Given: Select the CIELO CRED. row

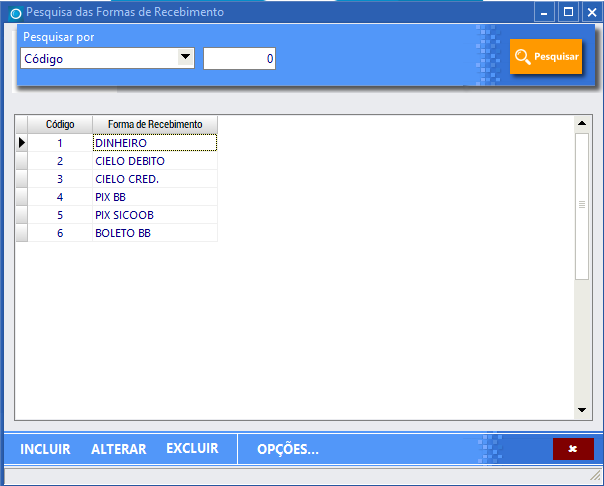Looking at the screenshot, I should (x=154, y=179).
